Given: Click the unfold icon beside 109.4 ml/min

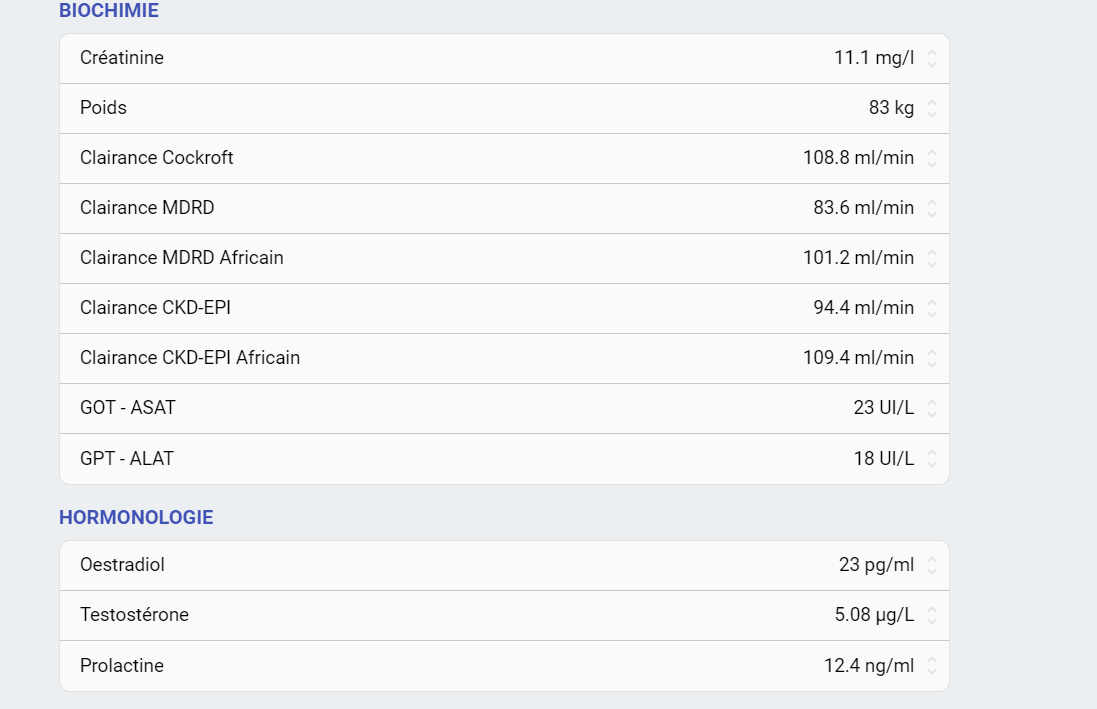Looking at the screenshot, I should (x=931, y=358).
